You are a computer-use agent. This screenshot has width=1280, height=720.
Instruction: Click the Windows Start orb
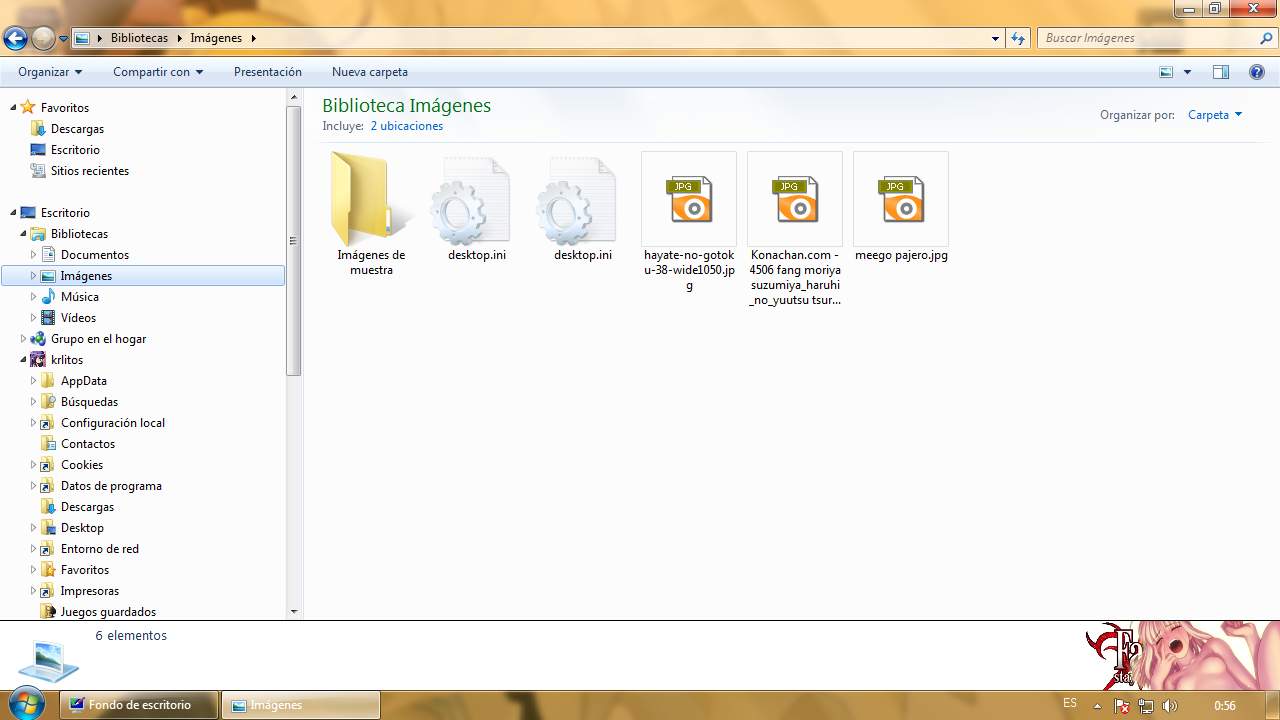(25, 704)
